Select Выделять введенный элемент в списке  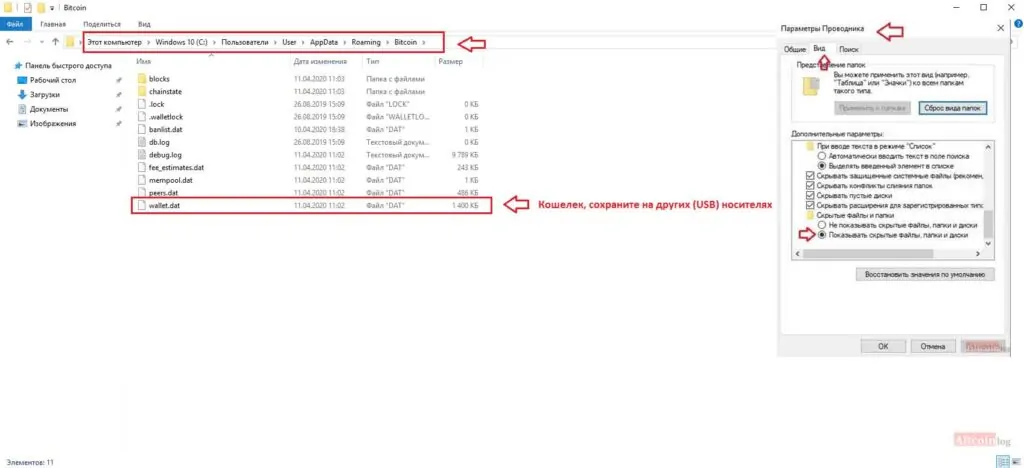pyautogui.click(x=822, y=166)
